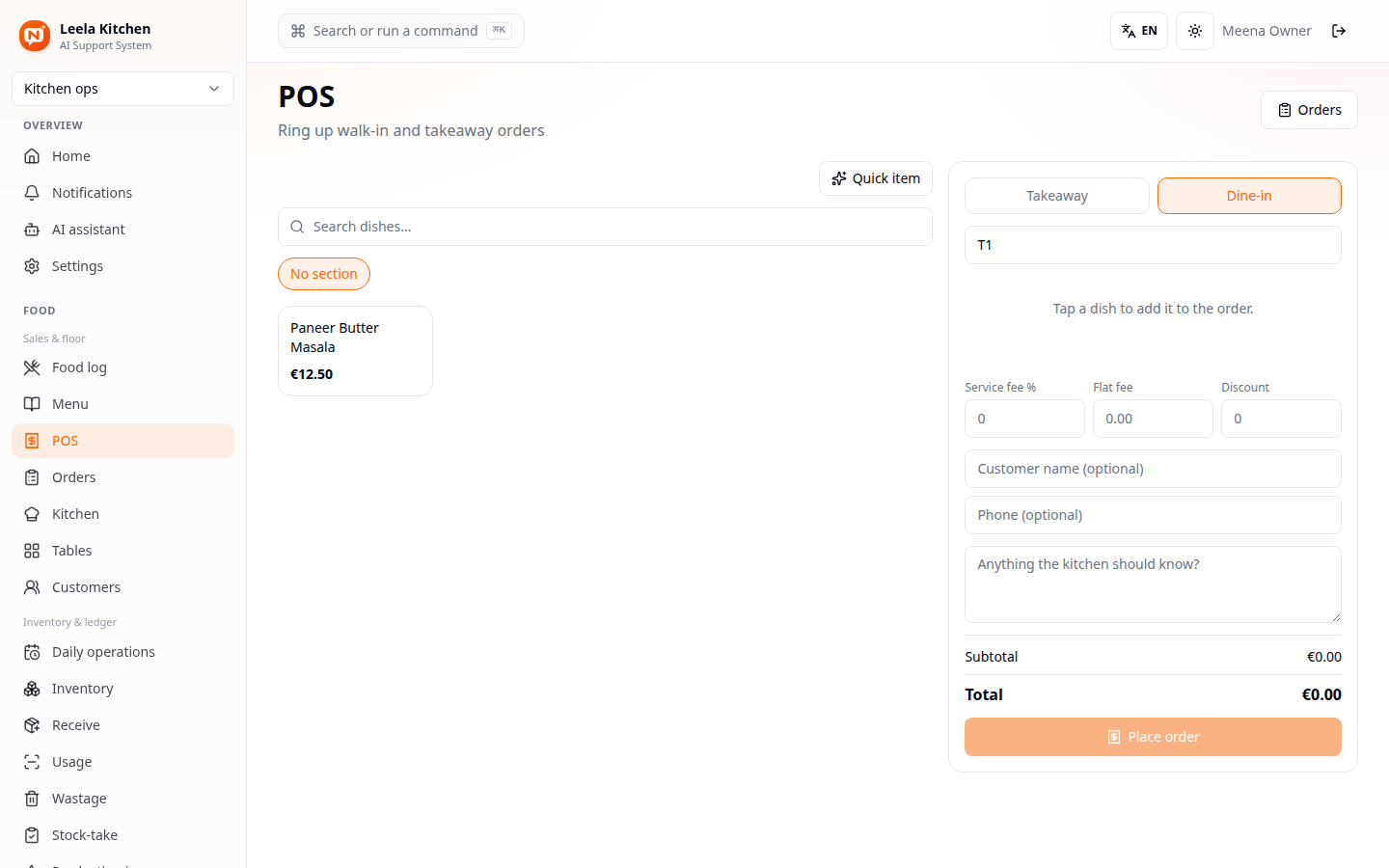
Task: Open the EN language switcher
Action: (1139, 31)
